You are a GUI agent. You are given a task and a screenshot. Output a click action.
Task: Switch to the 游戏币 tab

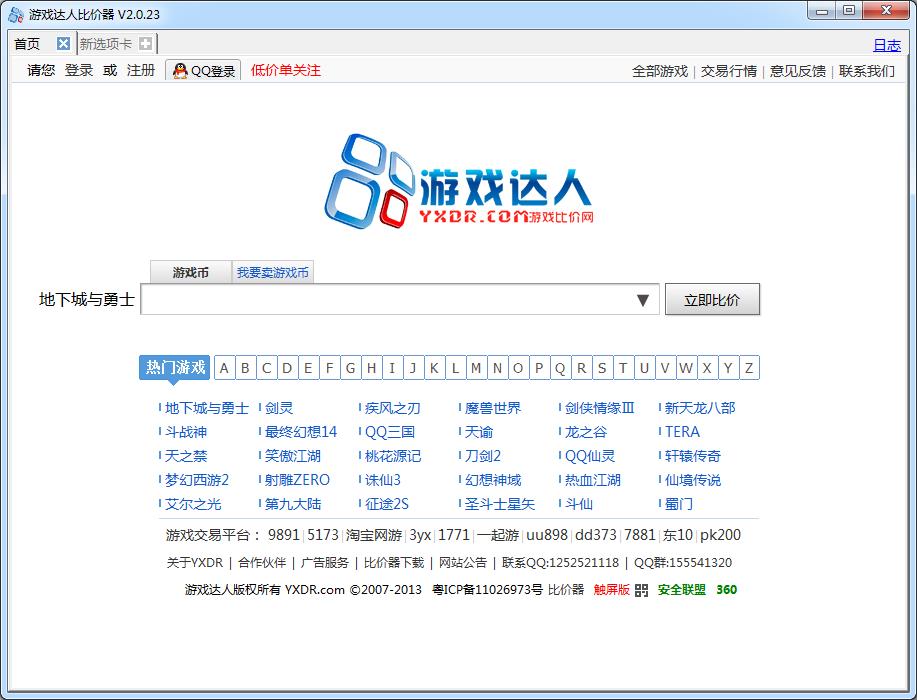click(191, 272)
